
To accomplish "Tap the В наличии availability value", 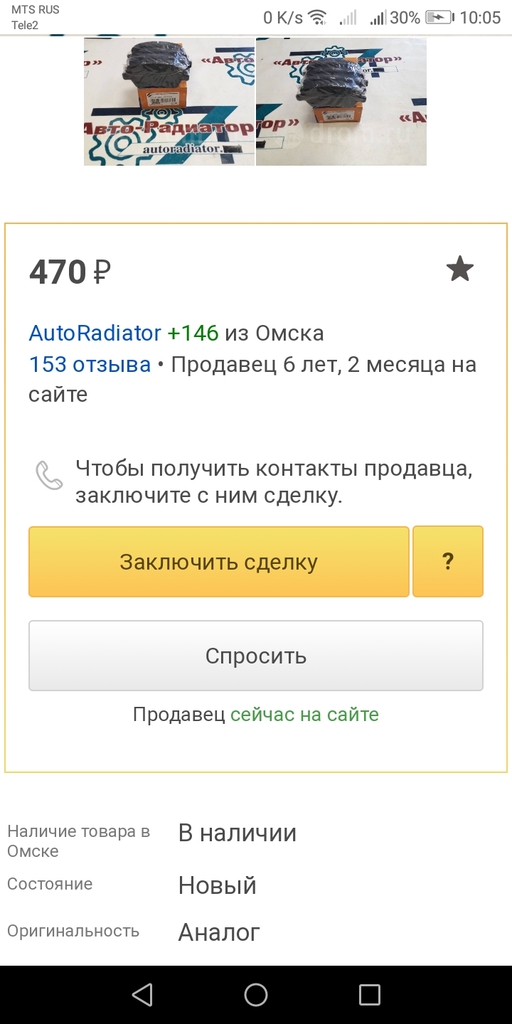I will pos(237,833).
